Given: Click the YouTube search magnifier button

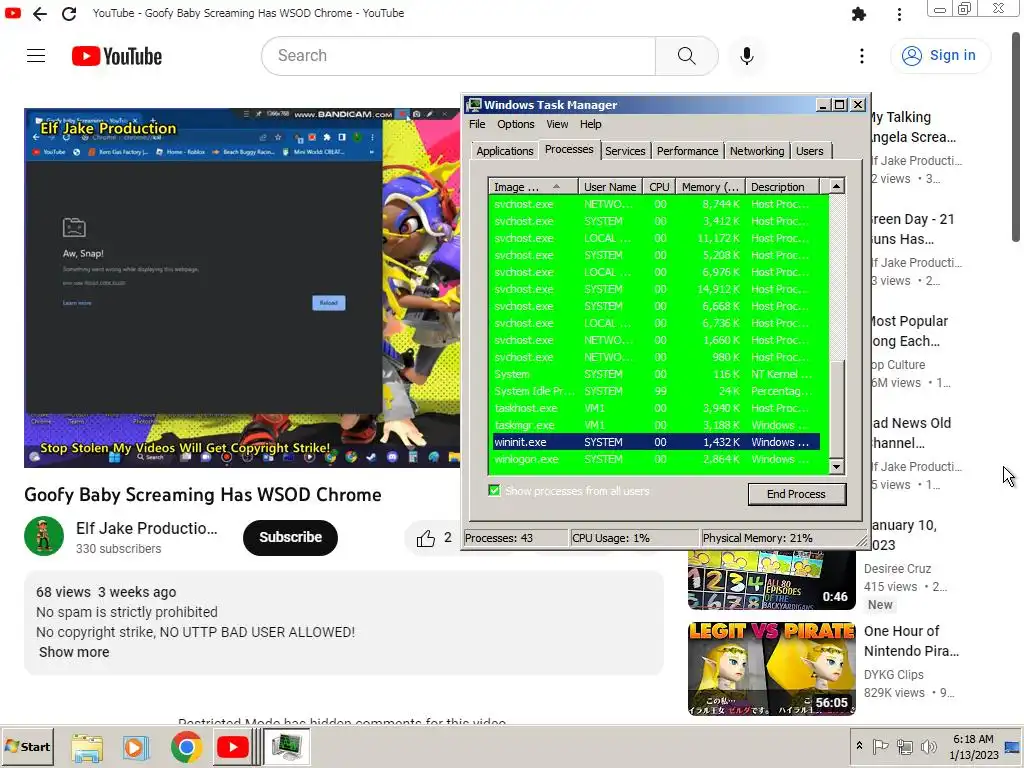Looking at the screenshot, I should click(x=686, y=56).
